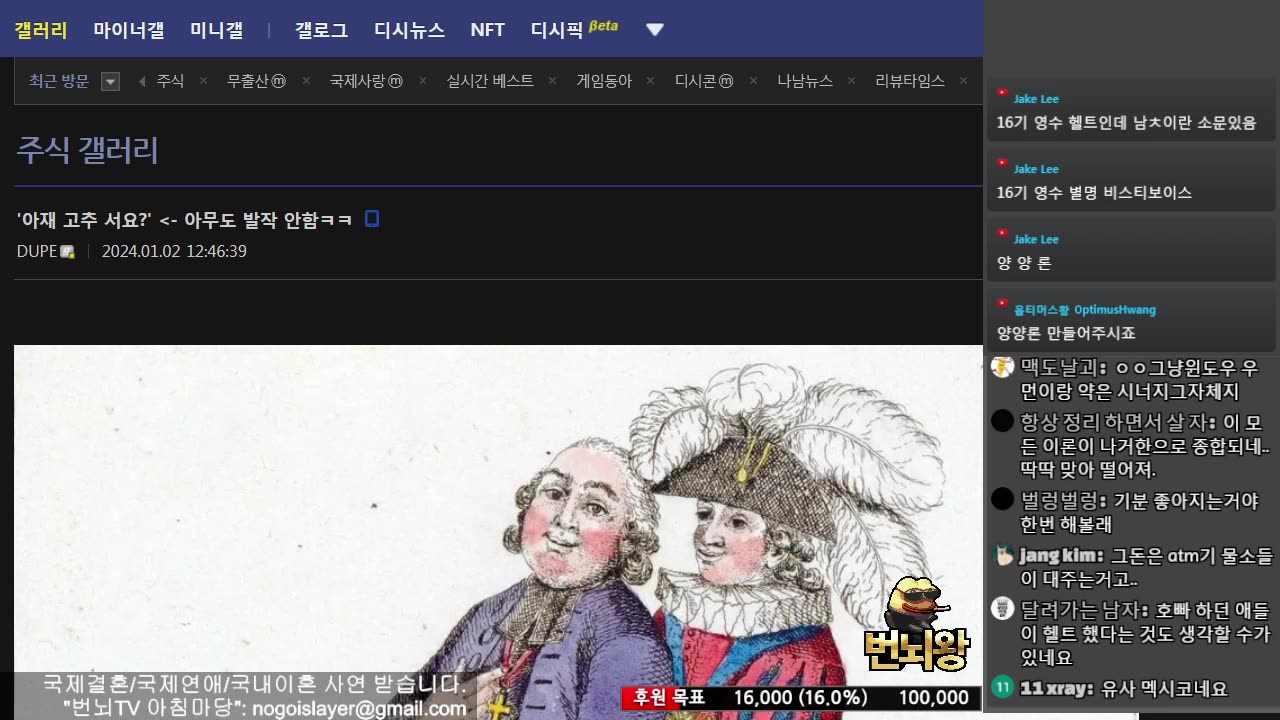1280x720 pixels.
Task: Click 11 xray's green avatar
Action: (1002, 687)
